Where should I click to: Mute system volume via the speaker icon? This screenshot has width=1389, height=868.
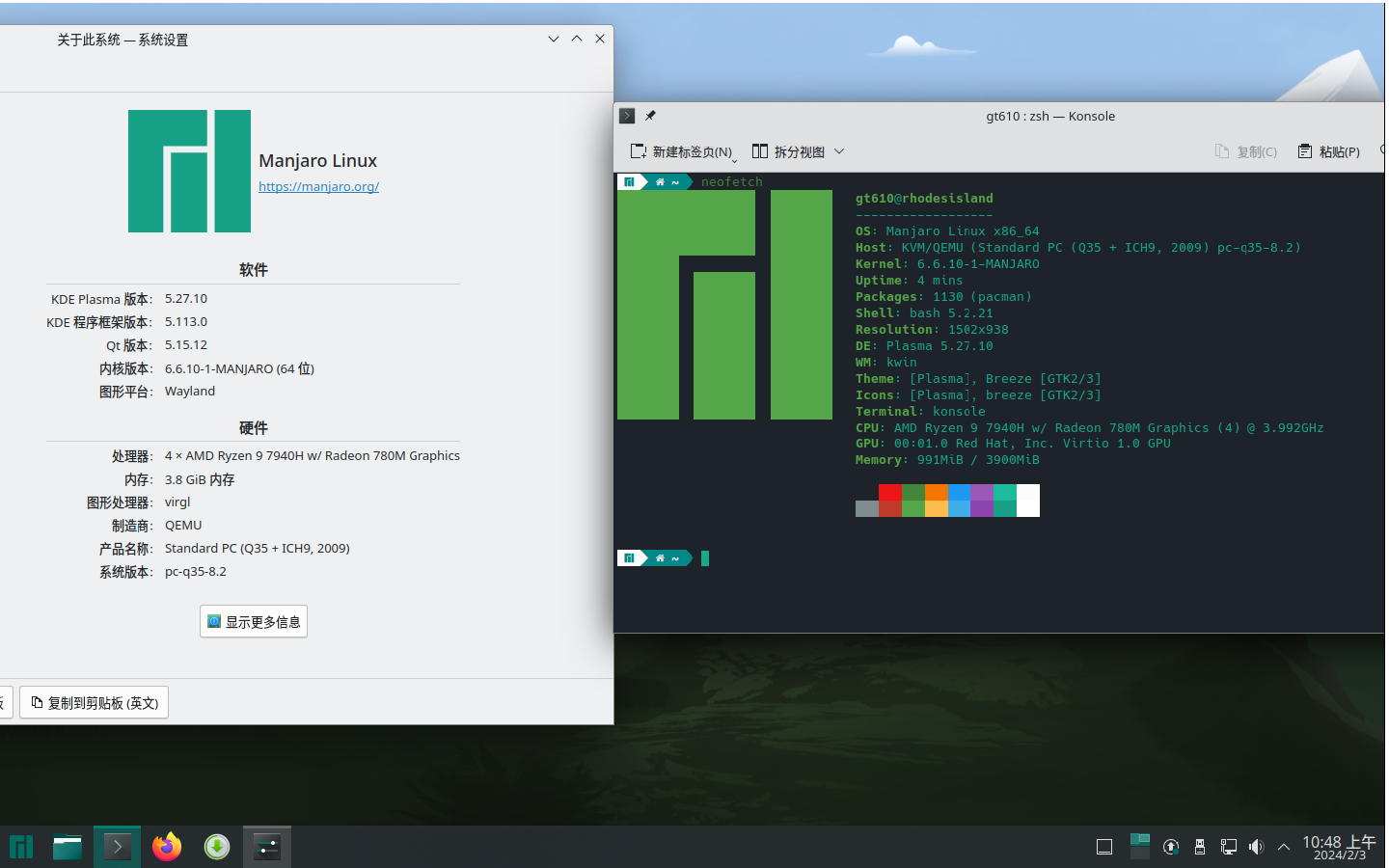[x=1256, y=846]
